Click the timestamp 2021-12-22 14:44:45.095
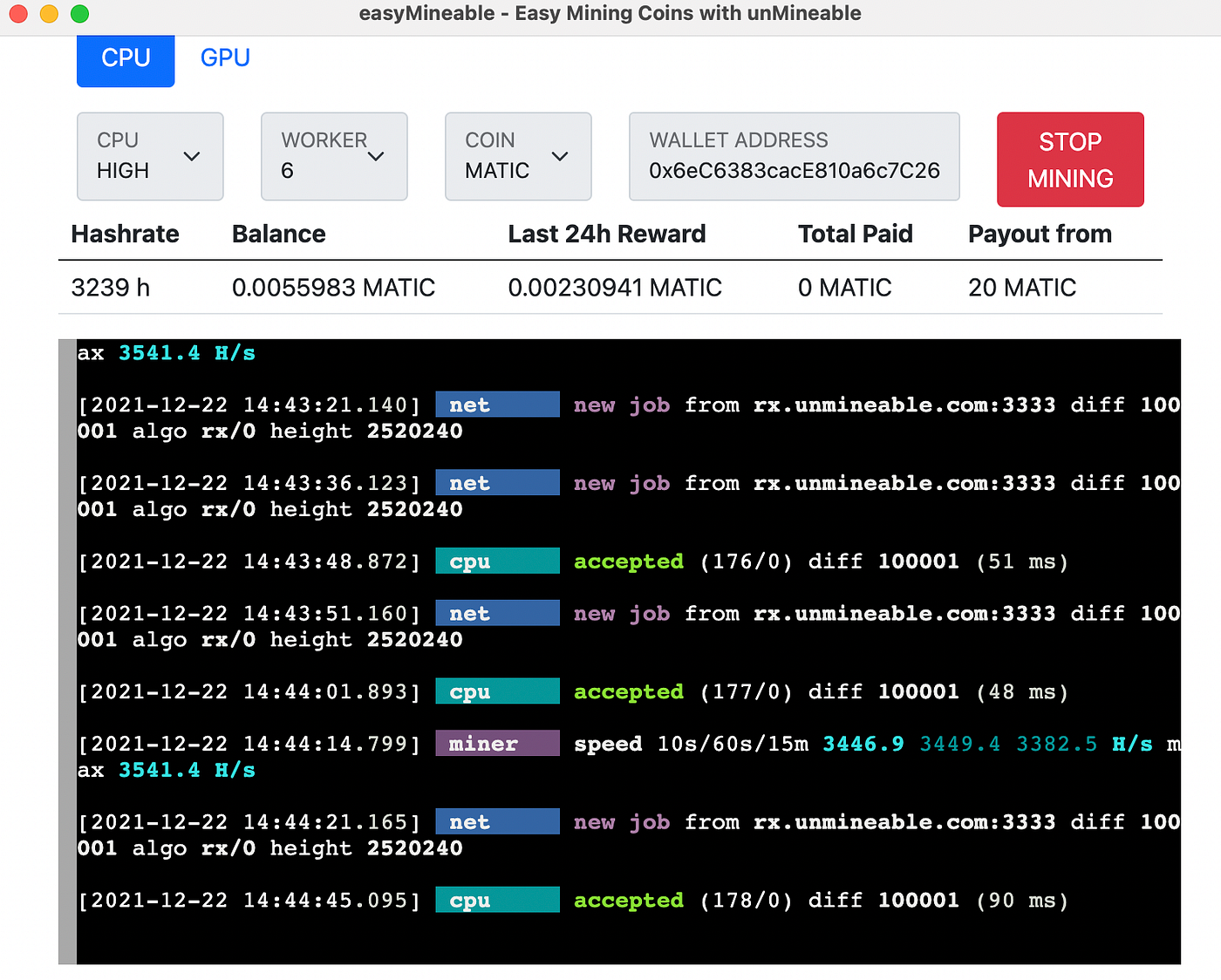1221x980 pixels. coord(249,901)
